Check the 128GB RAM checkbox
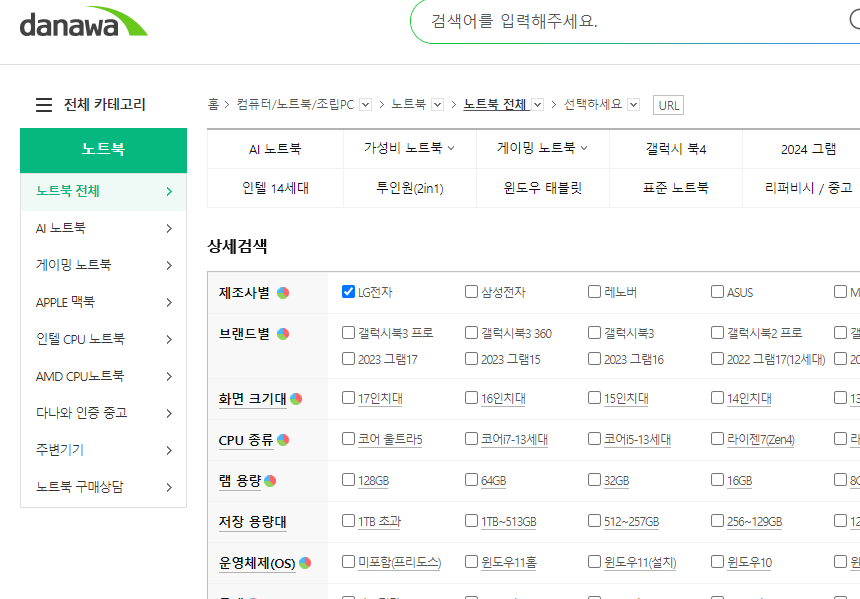 (348, 479)
